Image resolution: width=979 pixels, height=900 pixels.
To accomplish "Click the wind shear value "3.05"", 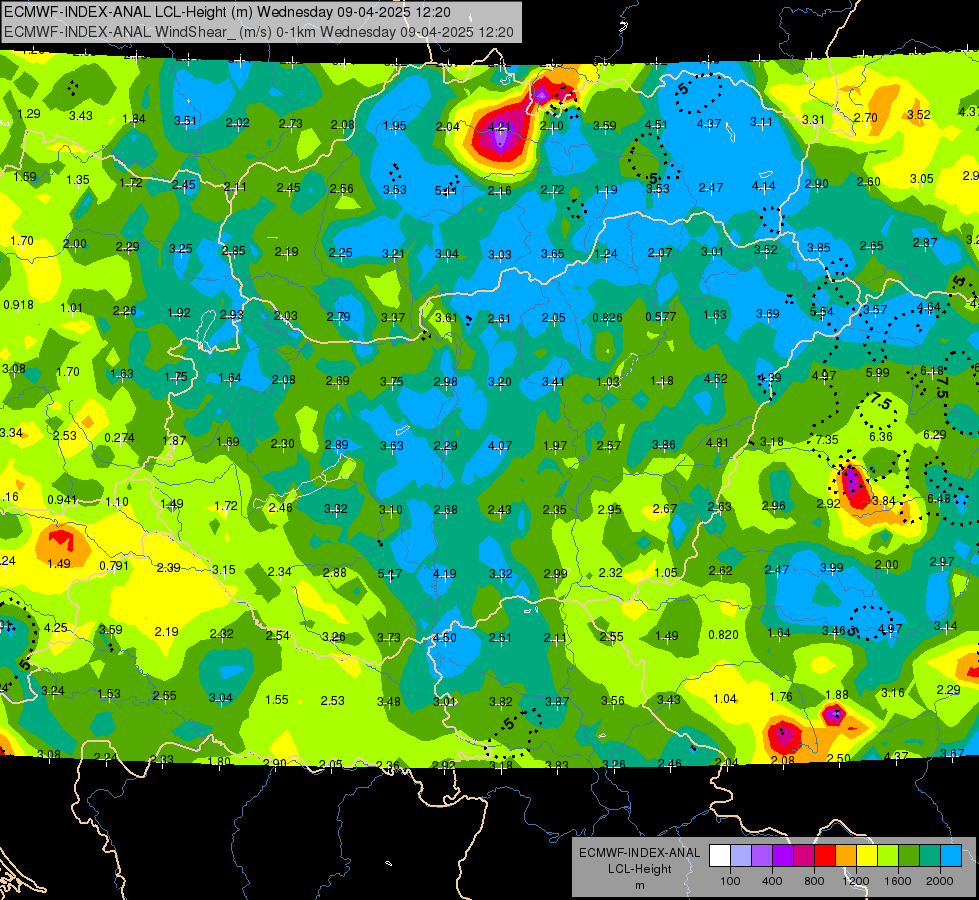I will [x=922, y=179].
